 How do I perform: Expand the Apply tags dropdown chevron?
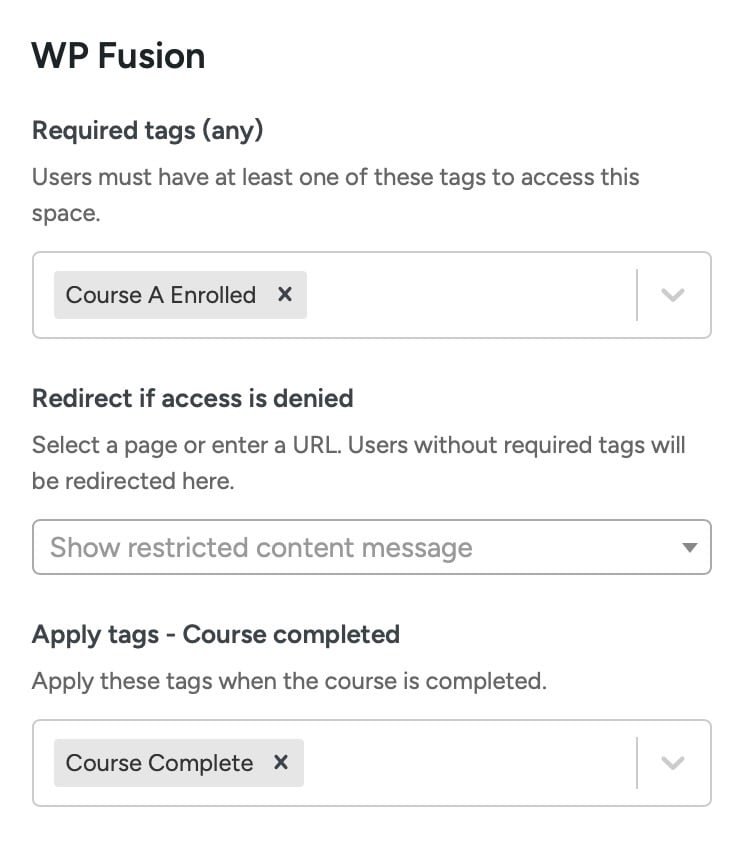point(673,763)
